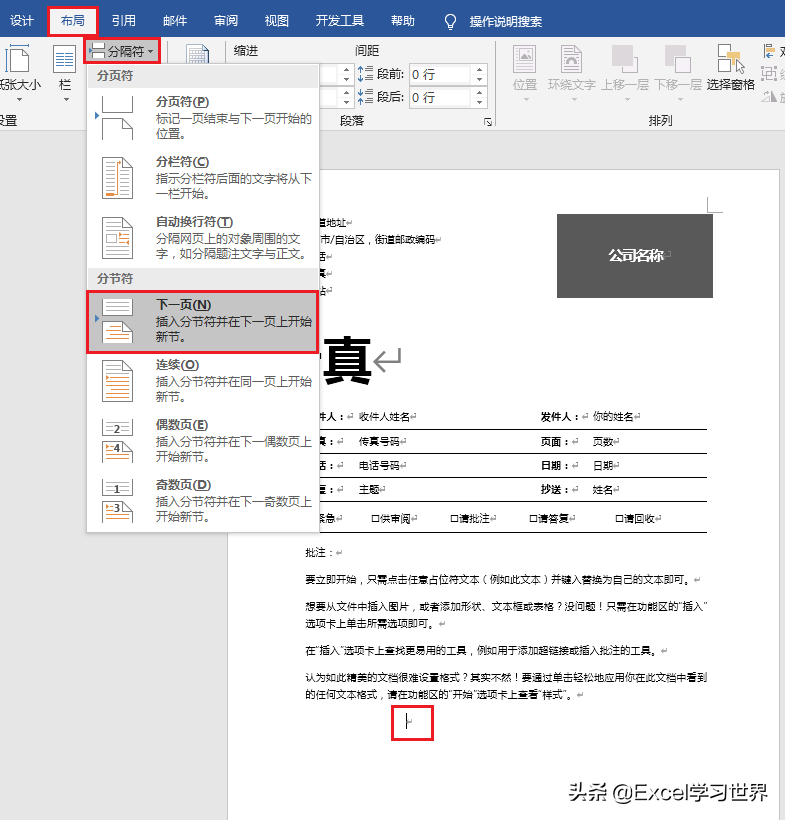The width and height of the screenshot is (785, 820).
Task: Decrease 段后 spacing with down arrow
Action: pos(479,102)
